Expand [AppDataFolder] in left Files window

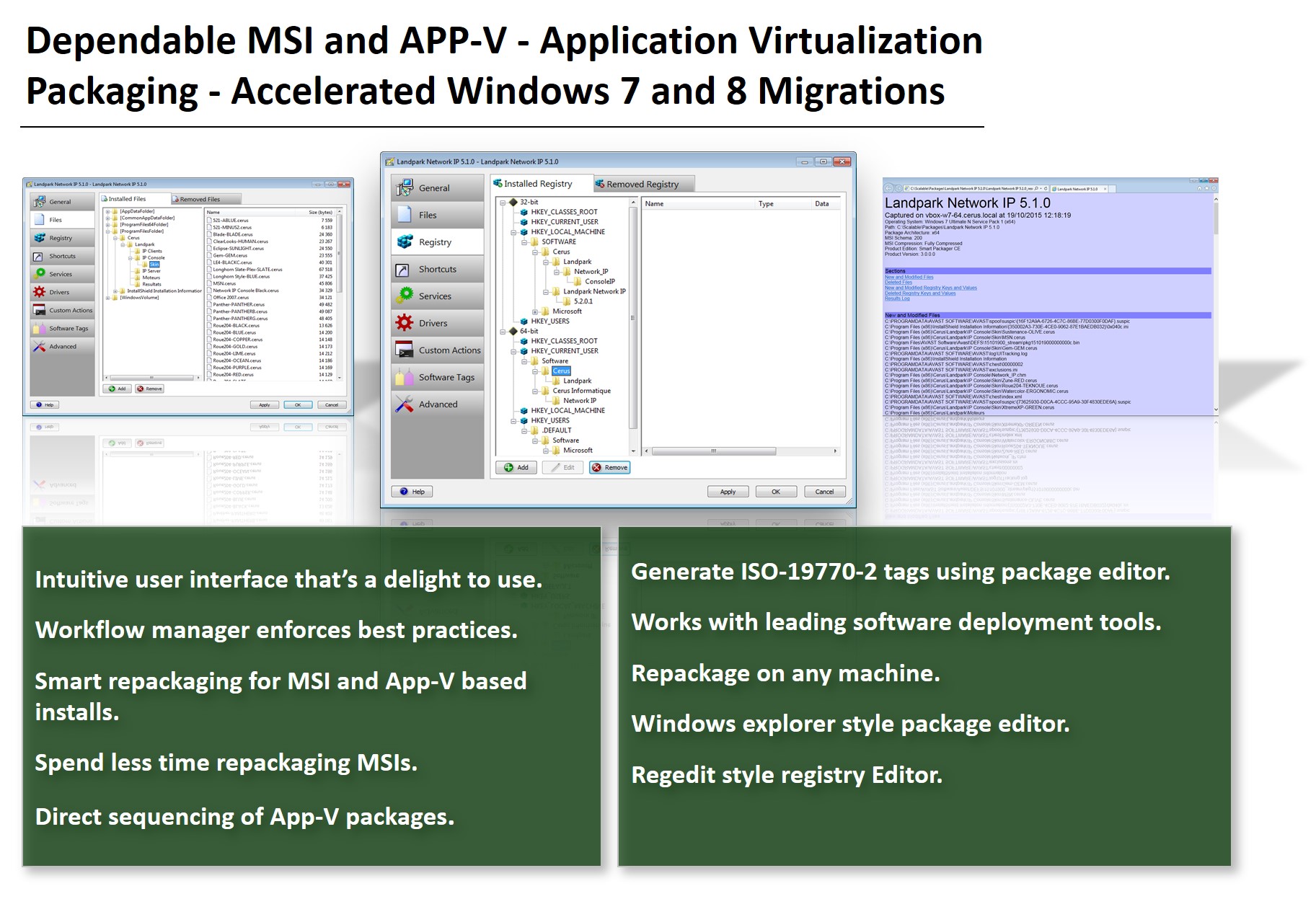tap(107, 212)
